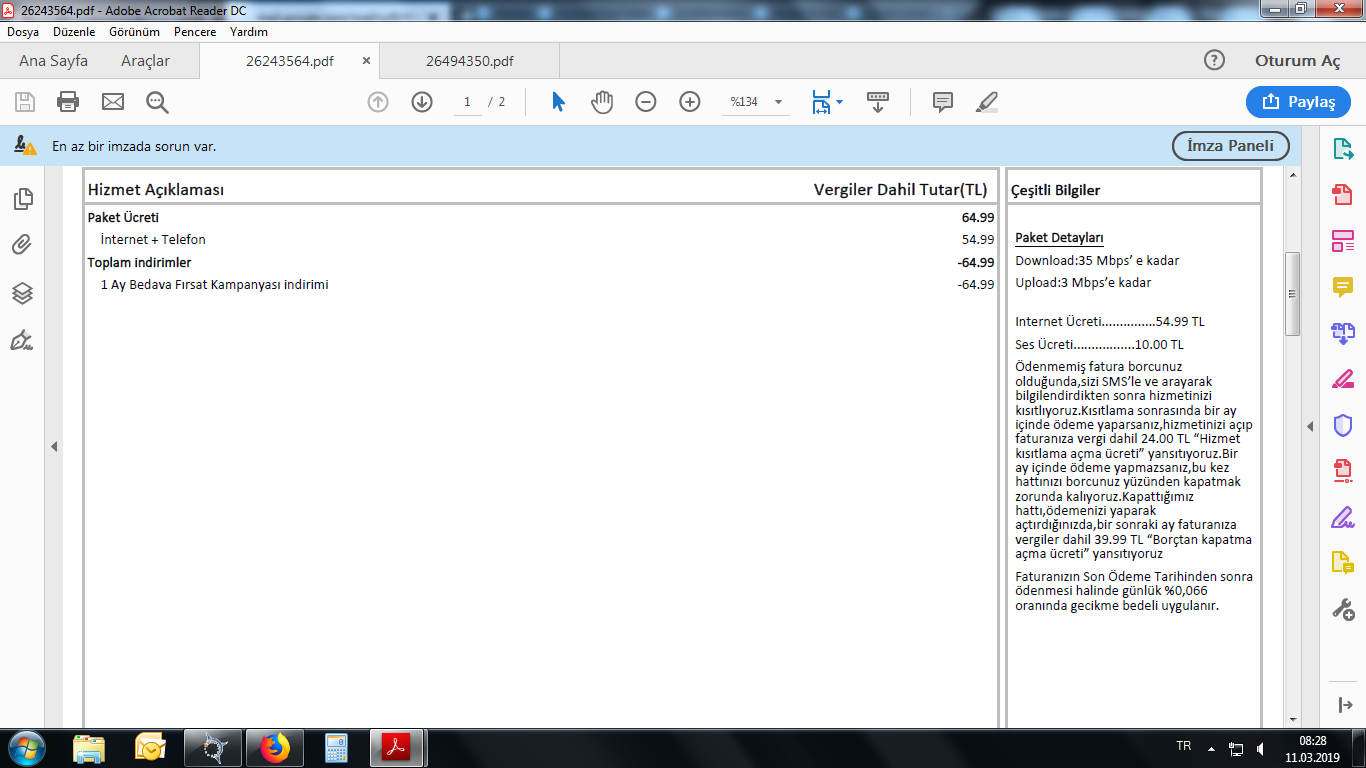Open the zoom level %134 dropdown
1366x768 pixels.
[778, 102]
